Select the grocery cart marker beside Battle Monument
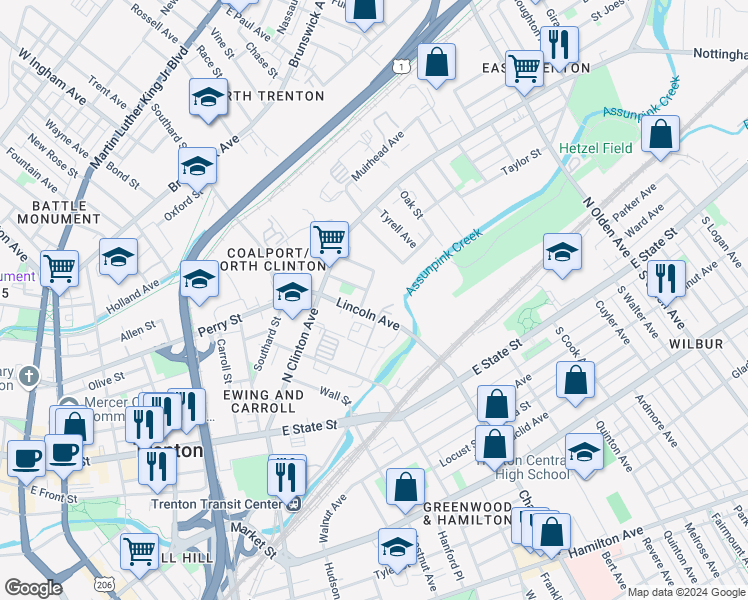 click(x=60, y=270)
